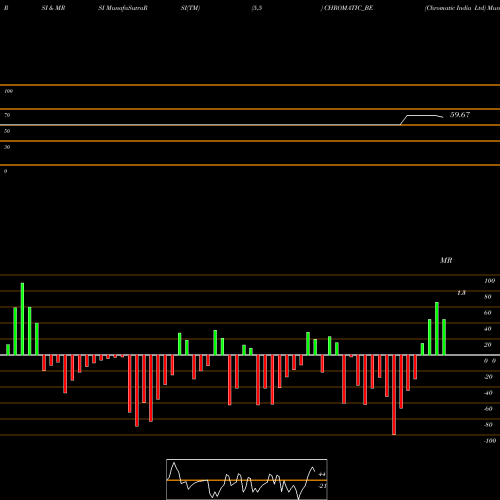Open the mini RSI overview chart thumbnail
The height and width of the screenshot is (500, 500).
(247, 479)
